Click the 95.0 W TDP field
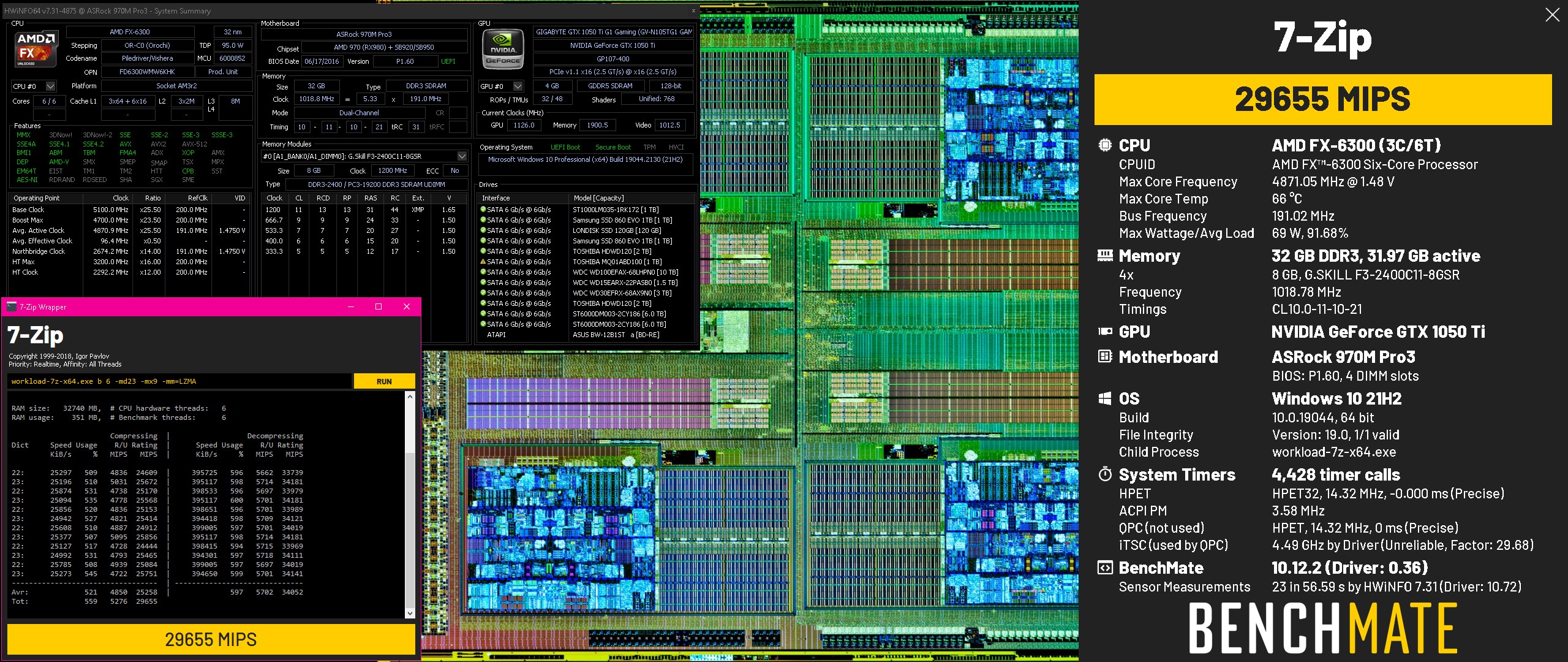This screenshot has height=662, width=1568. point(232,45)
